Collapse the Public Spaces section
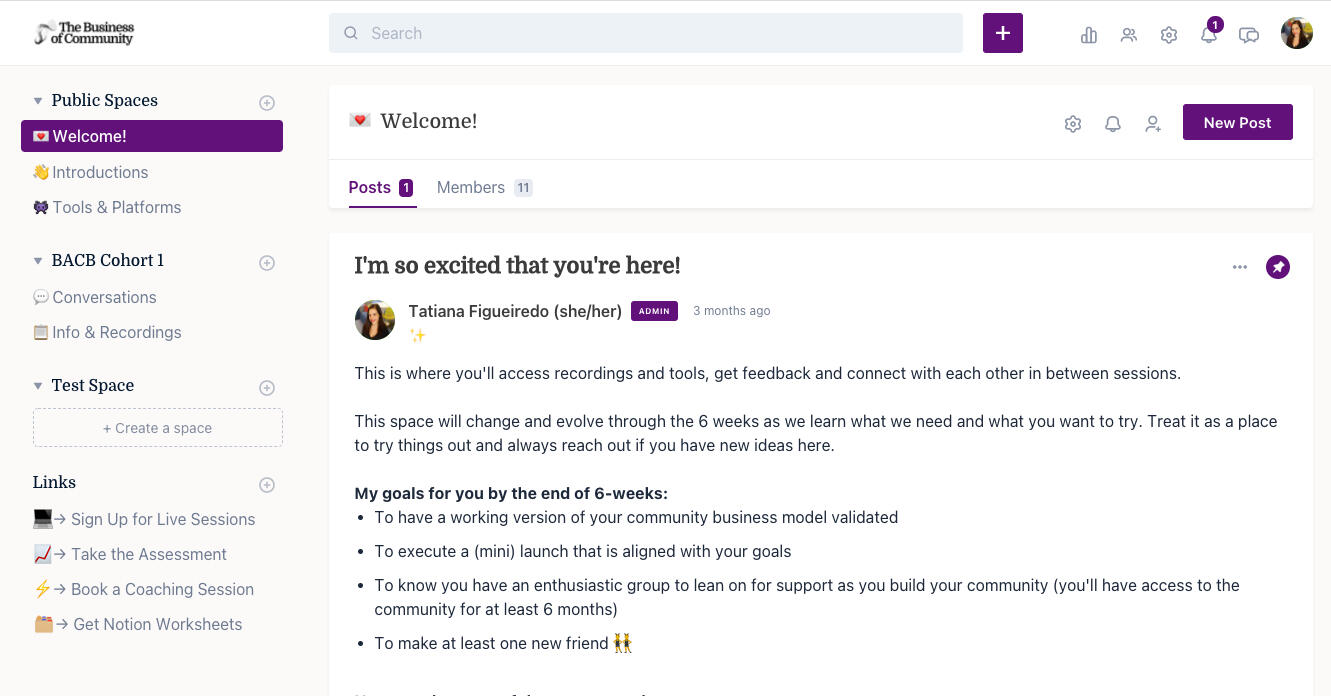This screenshot has width=1331, height=696. [x=38, y=101]
